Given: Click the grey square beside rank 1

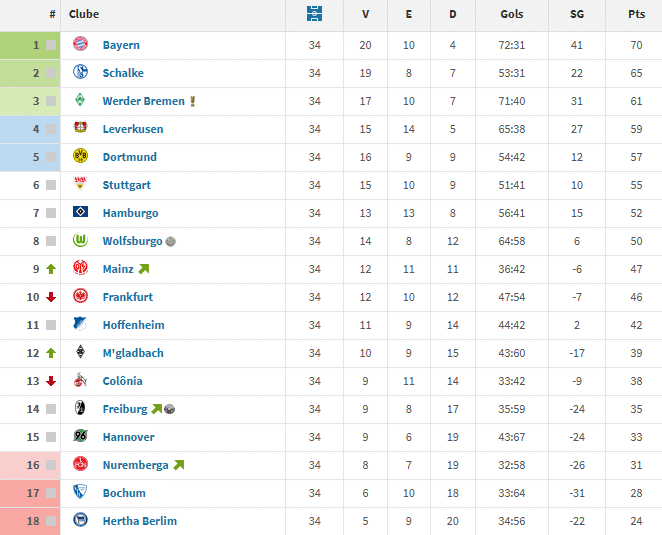Looking at the screenshot, I should (50, 45).
